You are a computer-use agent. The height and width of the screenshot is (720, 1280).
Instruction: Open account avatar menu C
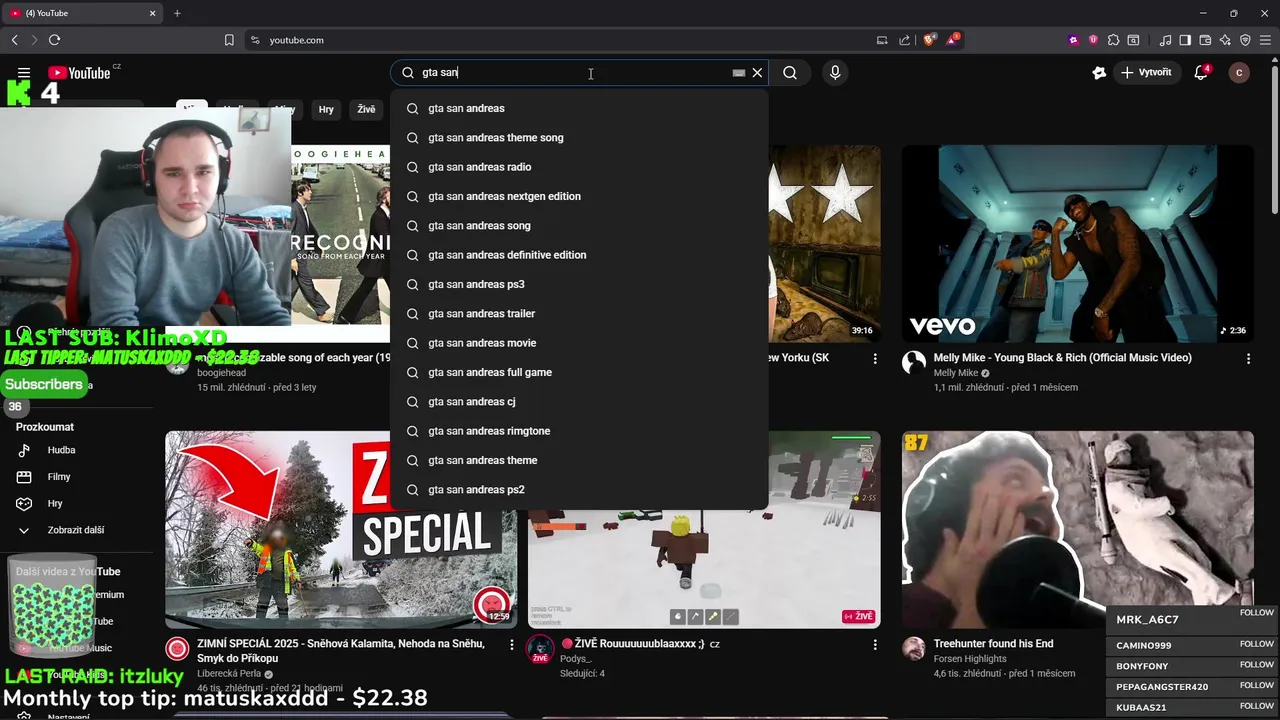[1239, 73]
